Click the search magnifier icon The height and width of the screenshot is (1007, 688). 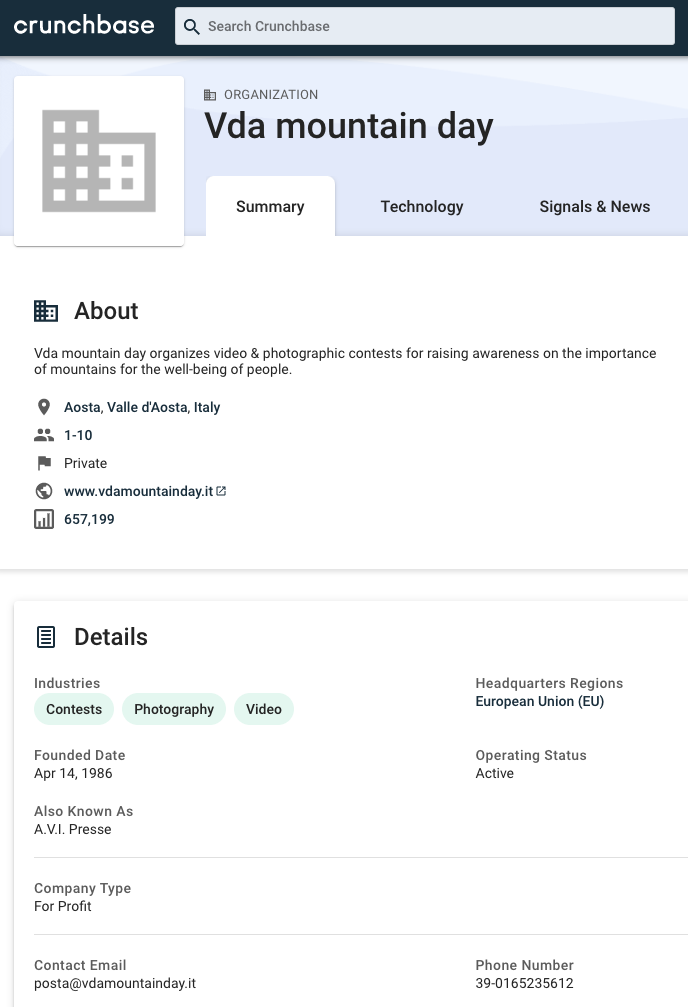coord(192,27)
